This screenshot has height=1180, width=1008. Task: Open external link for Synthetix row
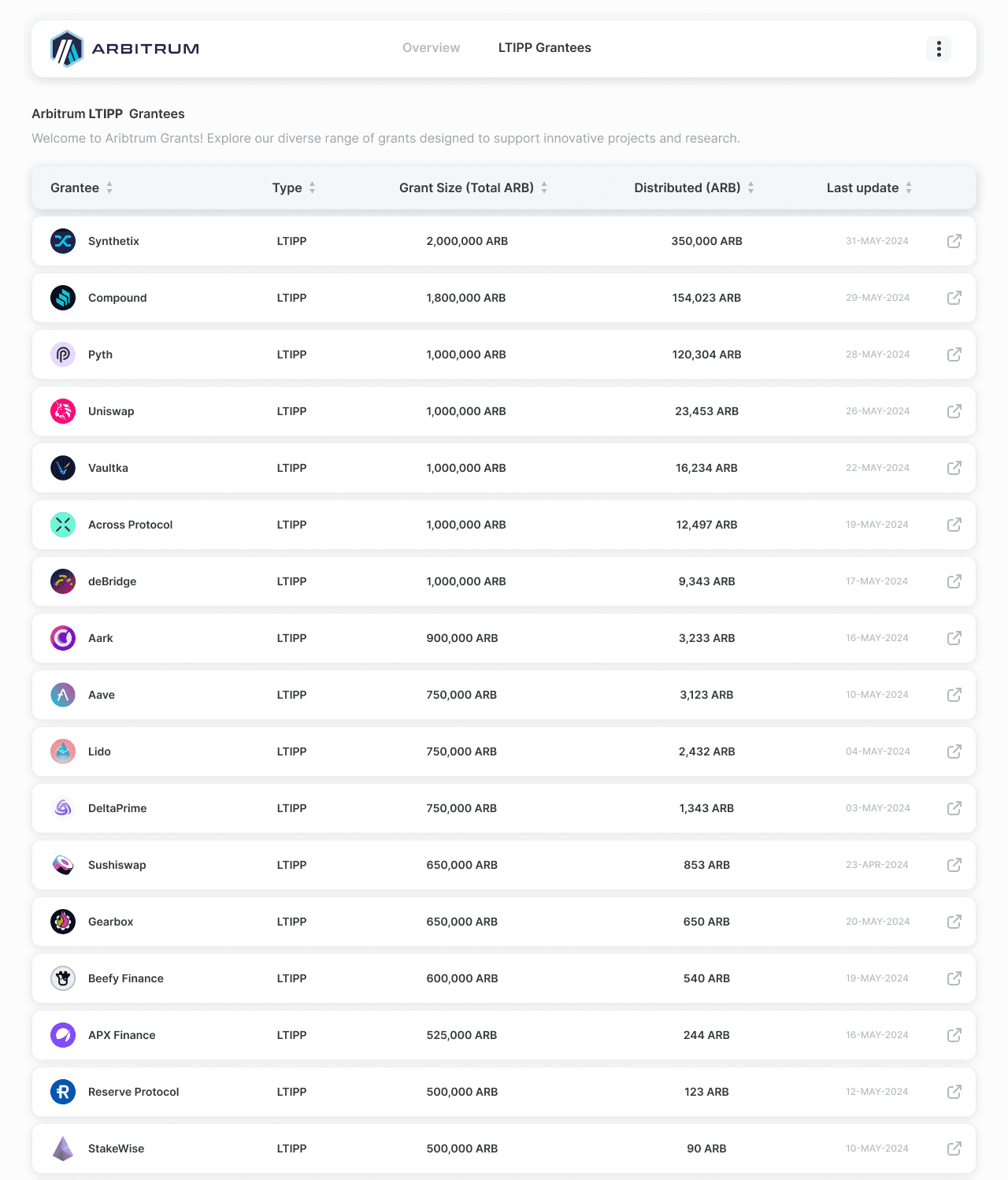point(954,241)
